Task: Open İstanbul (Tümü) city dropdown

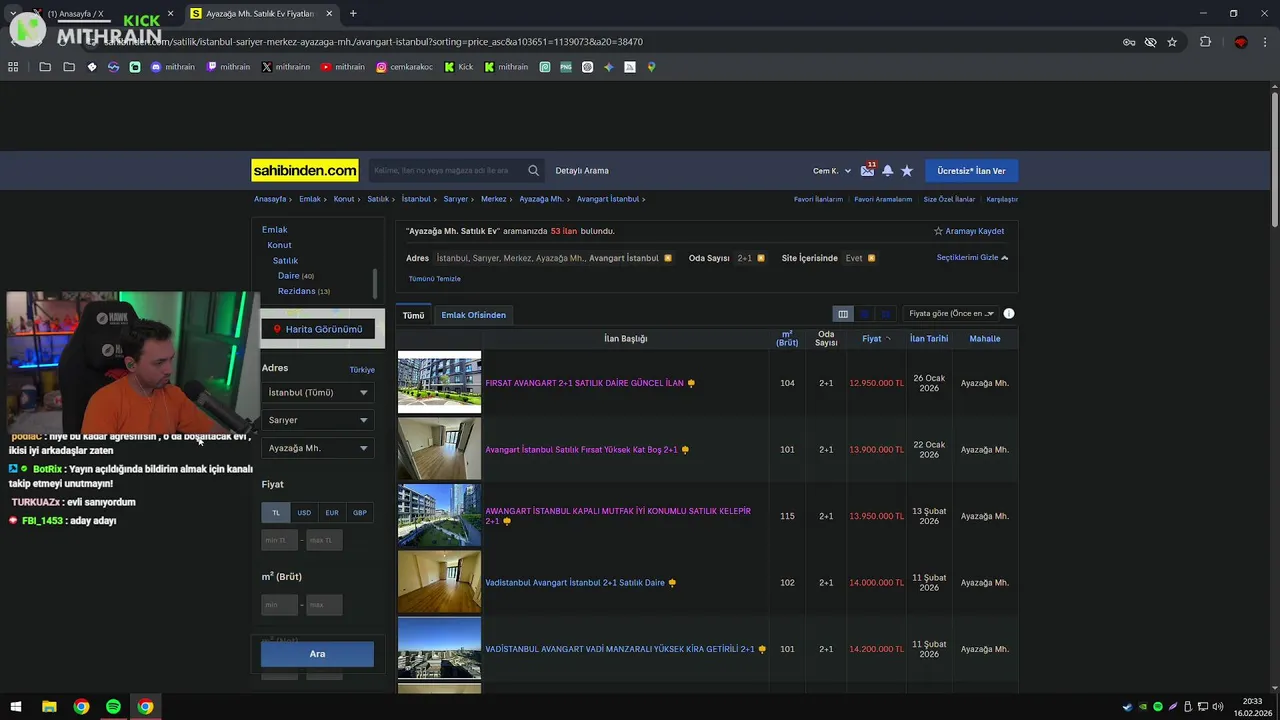Action: (318, 393)
